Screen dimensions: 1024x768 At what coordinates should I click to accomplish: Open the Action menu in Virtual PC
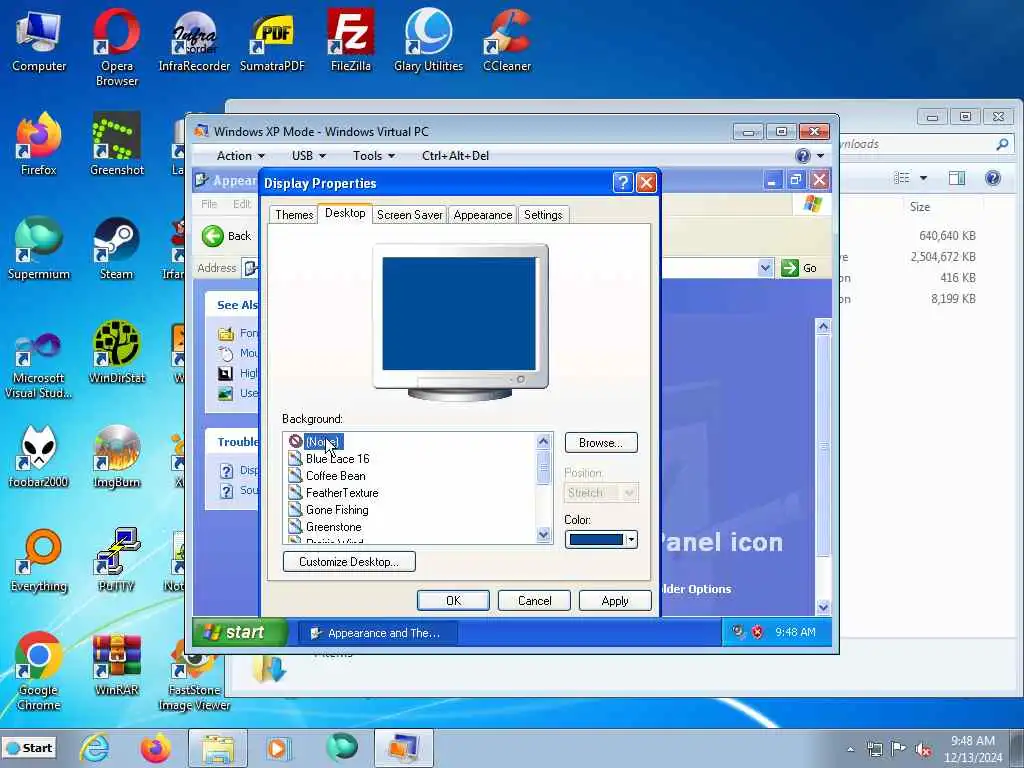[240, 155]
